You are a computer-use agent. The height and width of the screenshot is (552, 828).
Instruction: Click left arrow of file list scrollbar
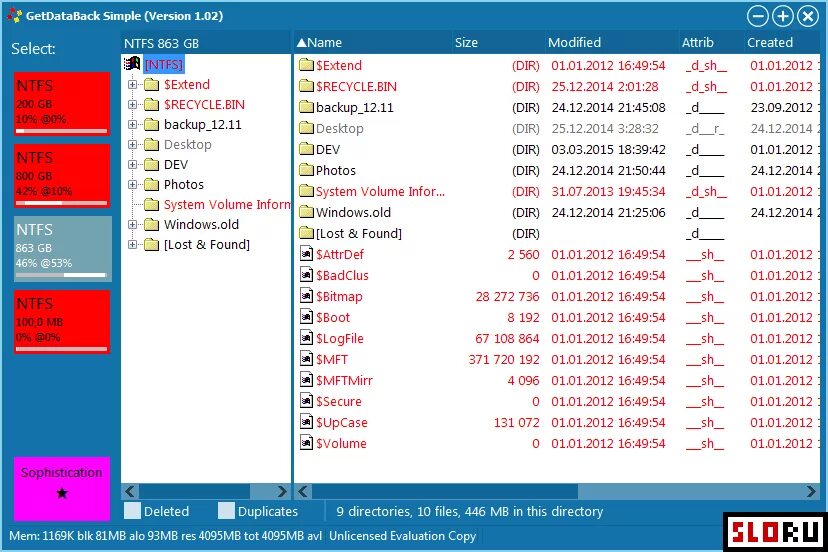pyautogui.click(x=303, y=491)
